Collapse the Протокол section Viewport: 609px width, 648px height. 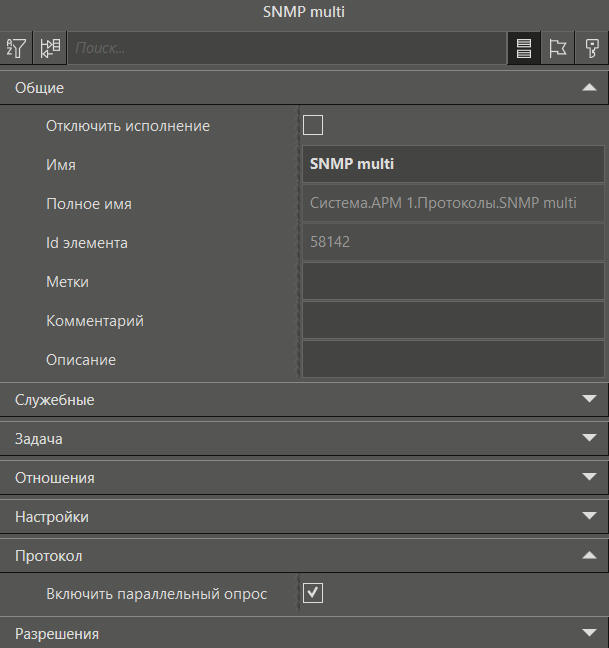click(x=304, y=555)
